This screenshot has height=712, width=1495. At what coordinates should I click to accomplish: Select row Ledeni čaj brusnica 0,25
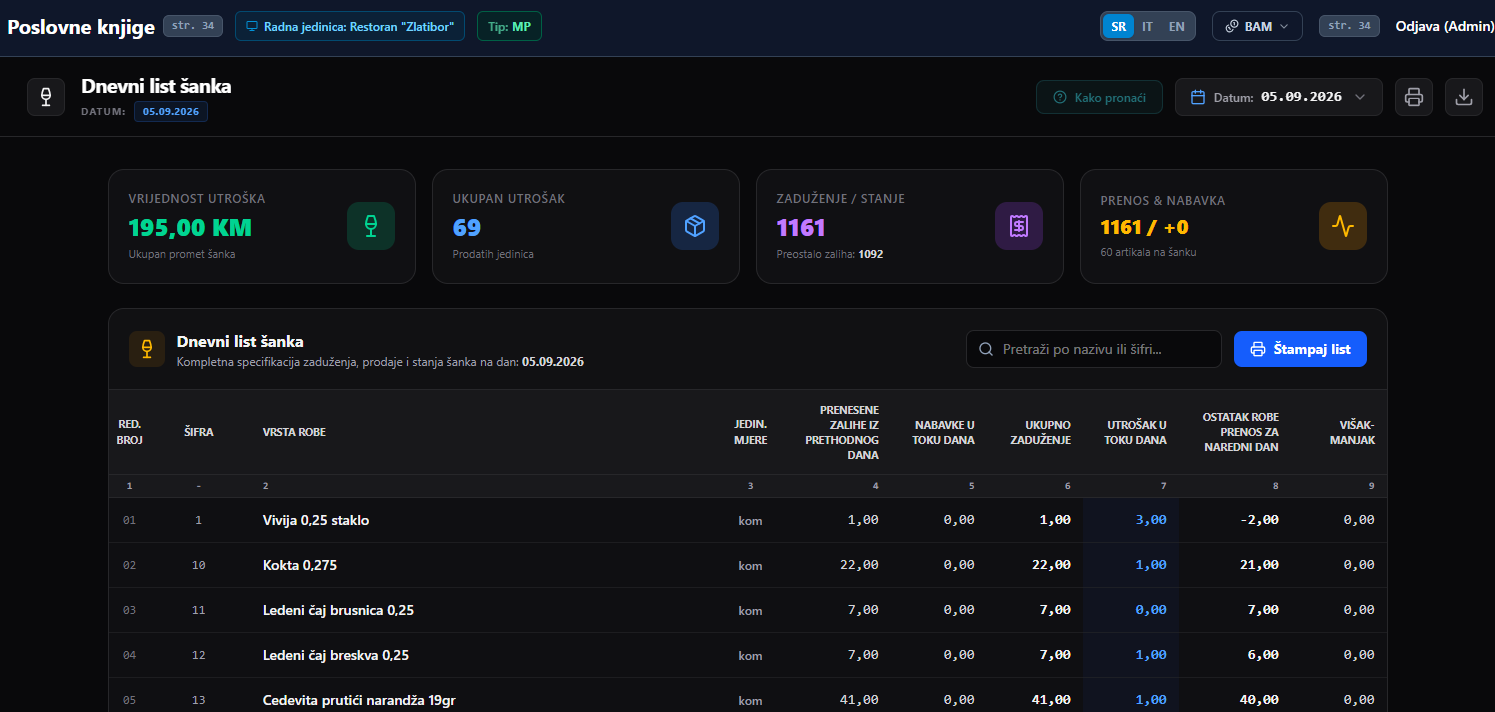click(747, 610)
